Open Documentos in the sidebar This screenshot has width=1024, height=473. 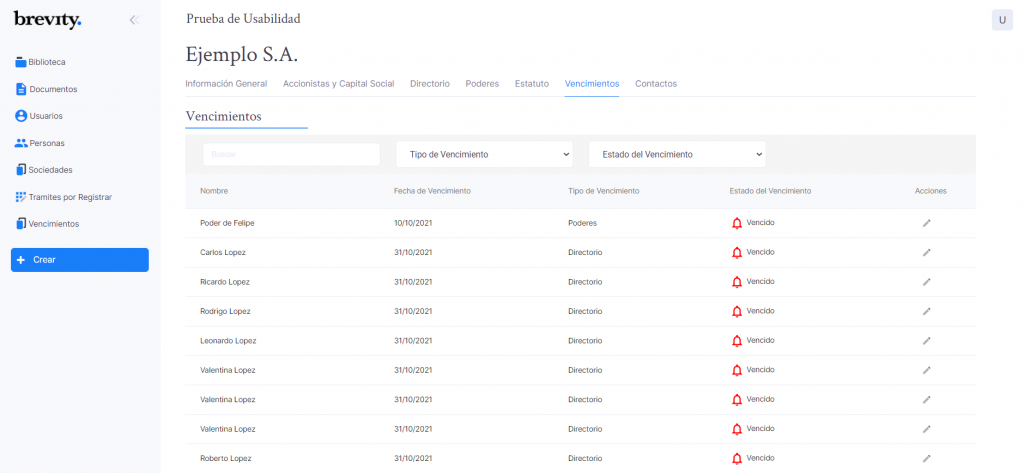(x=46, y=89)
